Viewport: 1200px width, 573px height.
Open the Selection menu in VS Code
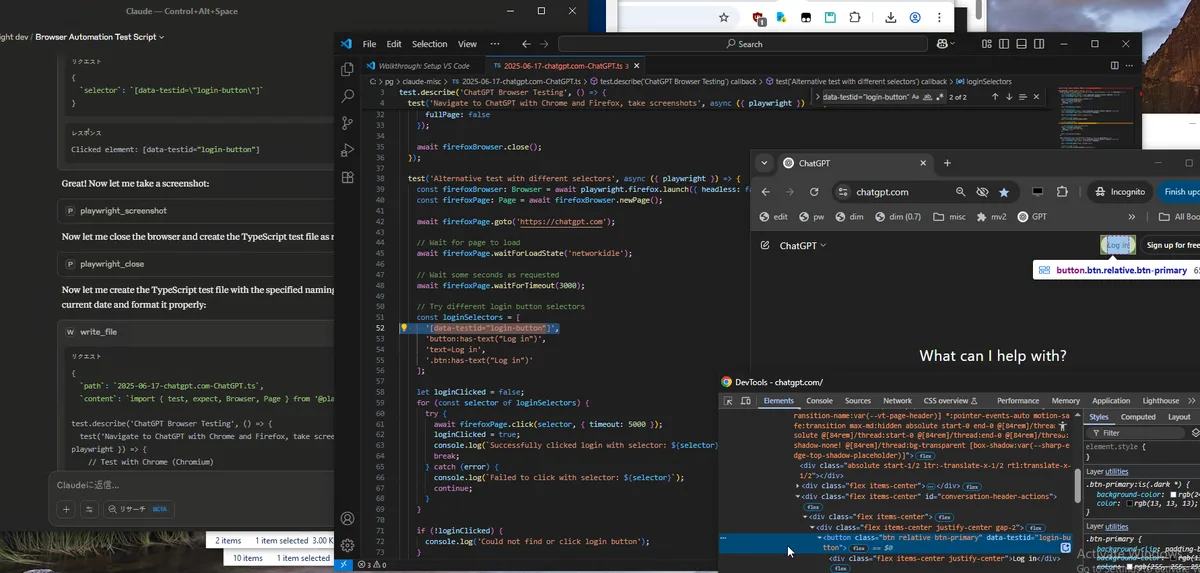pyautogui.click(x=429, y=44)
